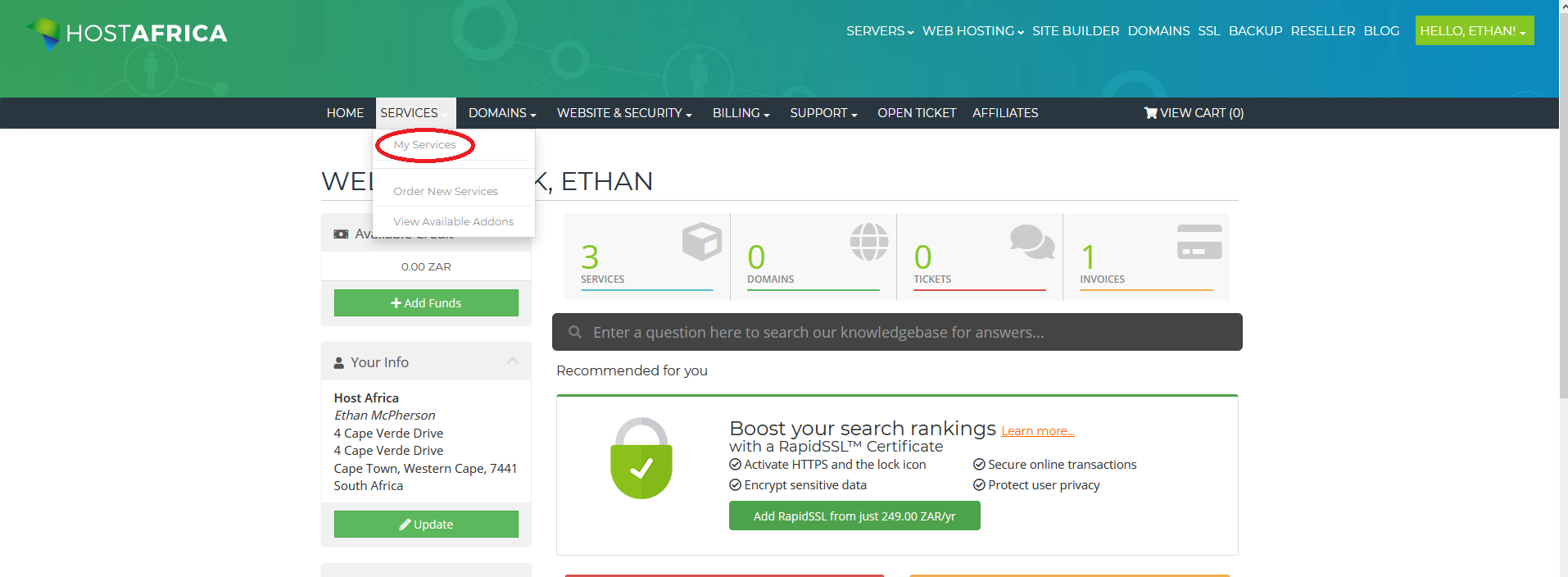
Task: Select View Available Addons
Action: click(454, 221)
